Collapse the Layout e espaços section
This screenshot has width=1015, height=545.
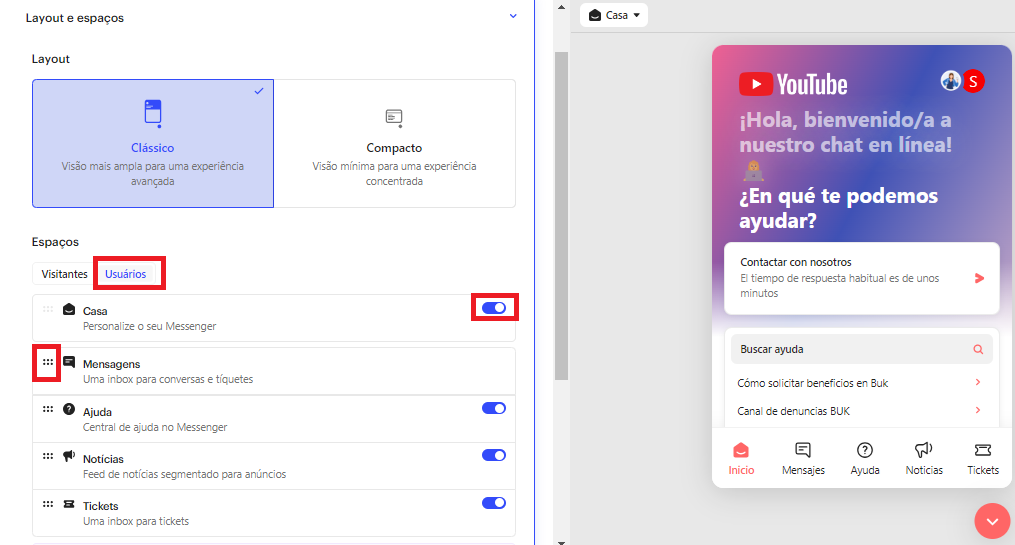[x=513, y=17]
